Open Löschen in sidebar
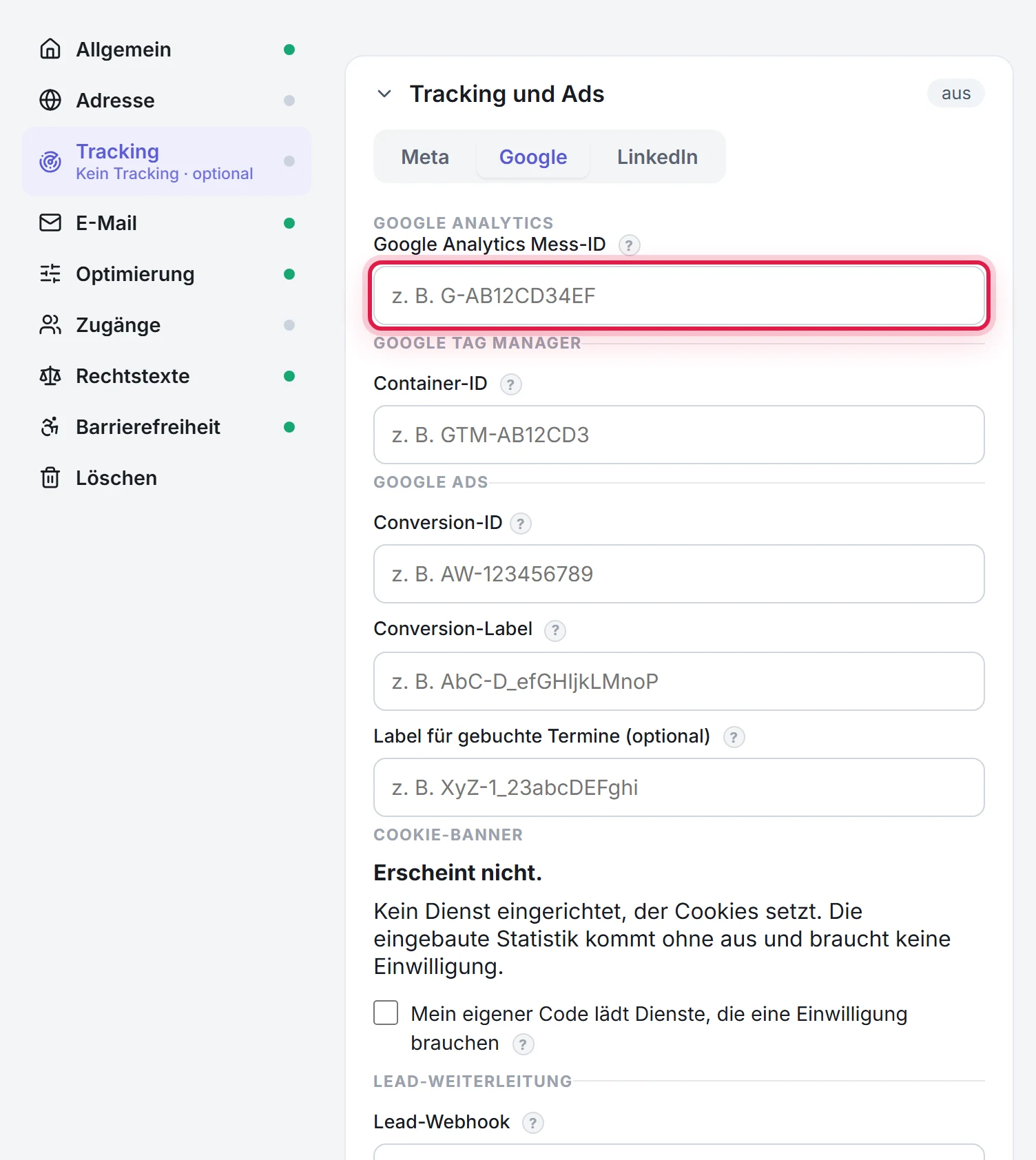1036x1160 pixels. coord(167,478)
